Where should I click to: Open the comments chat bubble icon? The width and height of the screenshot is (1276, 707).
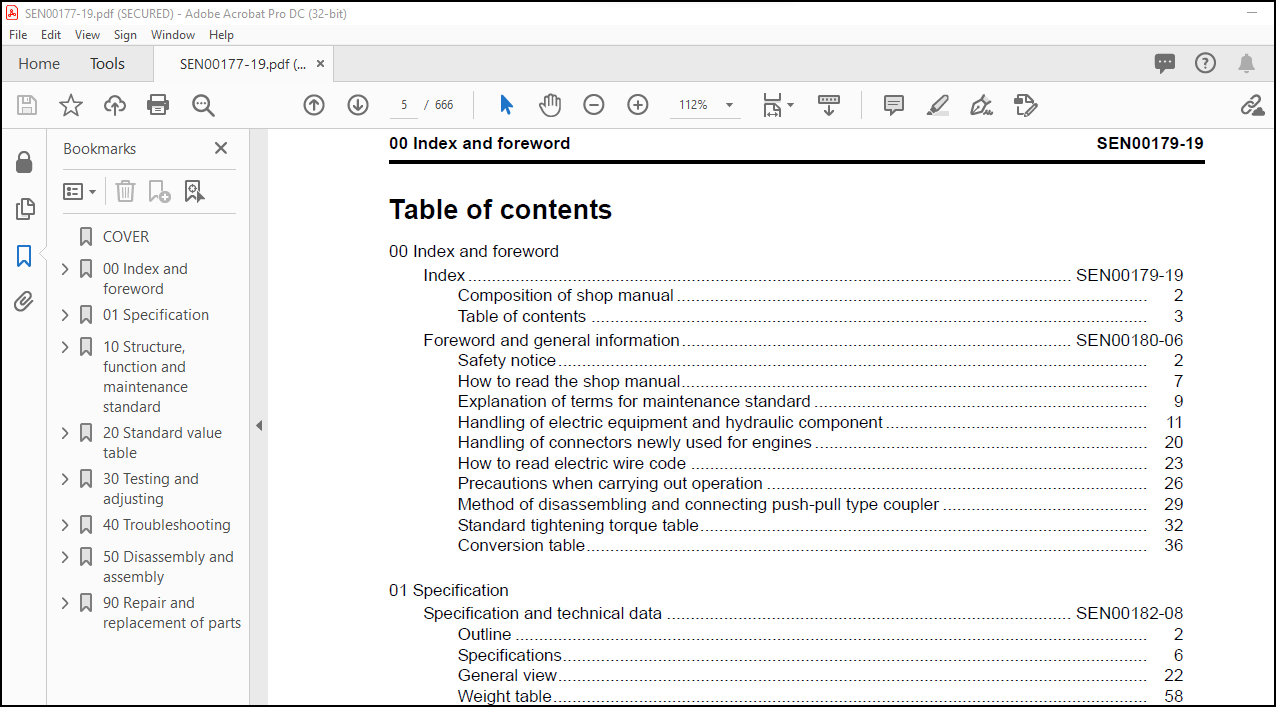pyautogui.click(x=1165, y=63)
